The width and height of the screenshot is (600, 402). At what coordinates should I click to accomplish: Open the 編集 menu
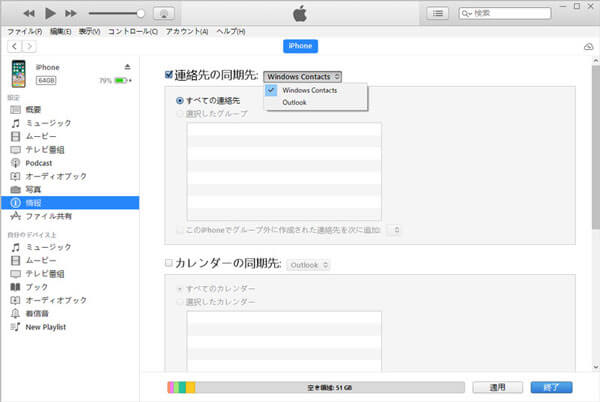click(60, 31)
